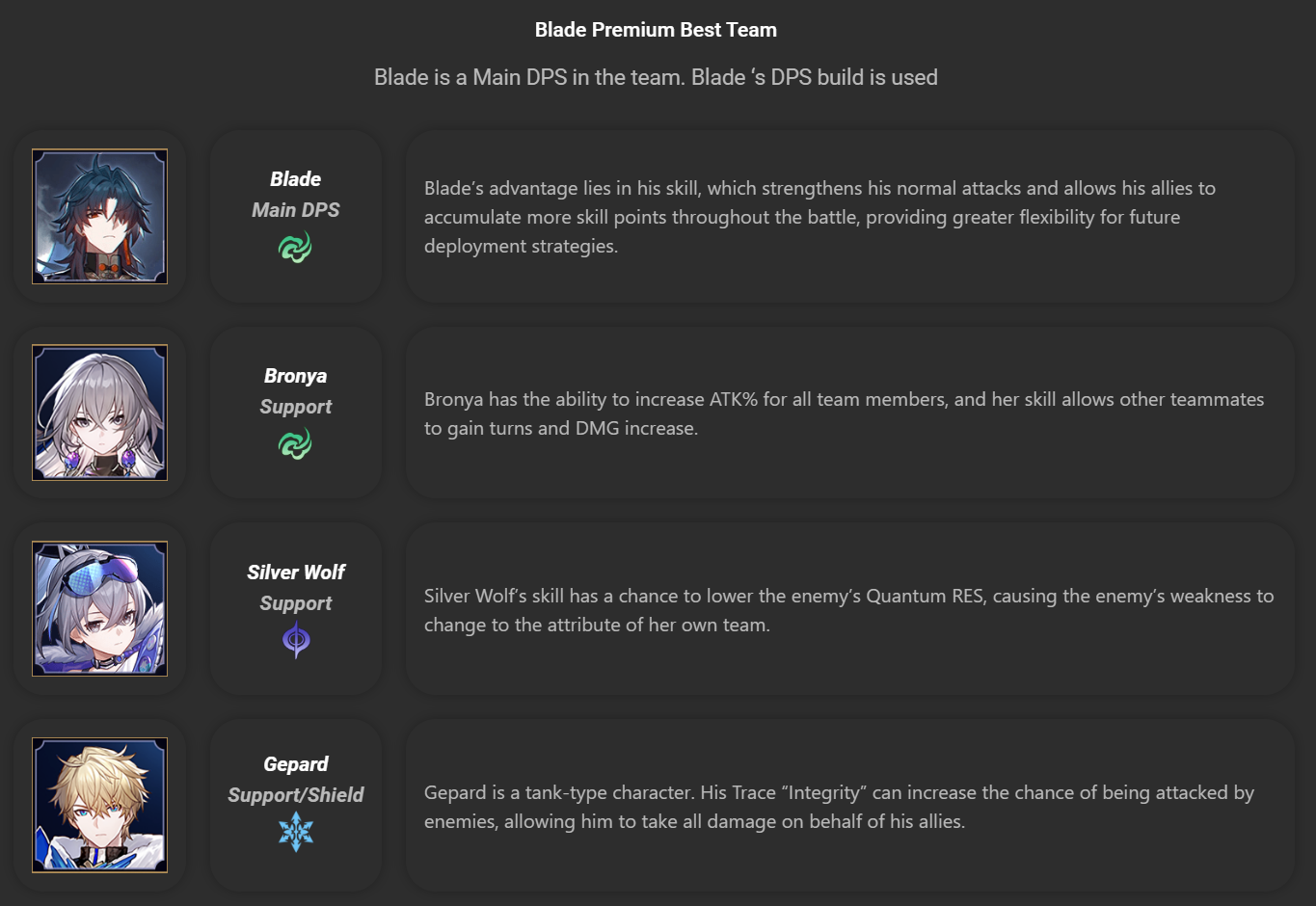Screen dimensions: 1316x906
Task: Select the Support/Shield role label
Action: click(296, 795)
